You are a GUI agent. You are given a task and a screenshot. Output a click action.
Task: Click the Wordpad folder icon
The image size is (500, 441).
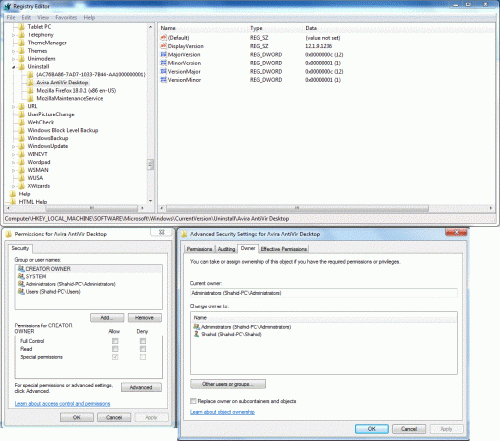(x=22, y=162)
